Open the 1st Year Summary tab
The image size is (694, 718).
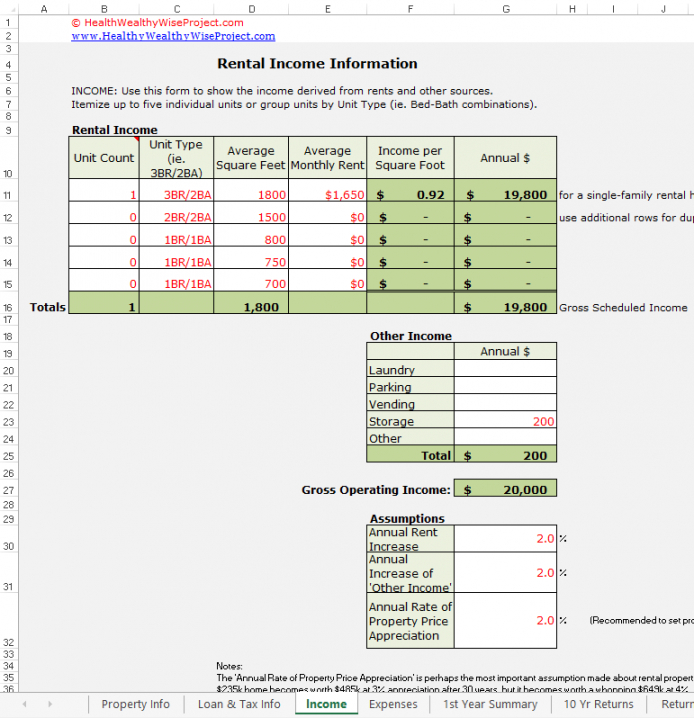coord(490,704)
